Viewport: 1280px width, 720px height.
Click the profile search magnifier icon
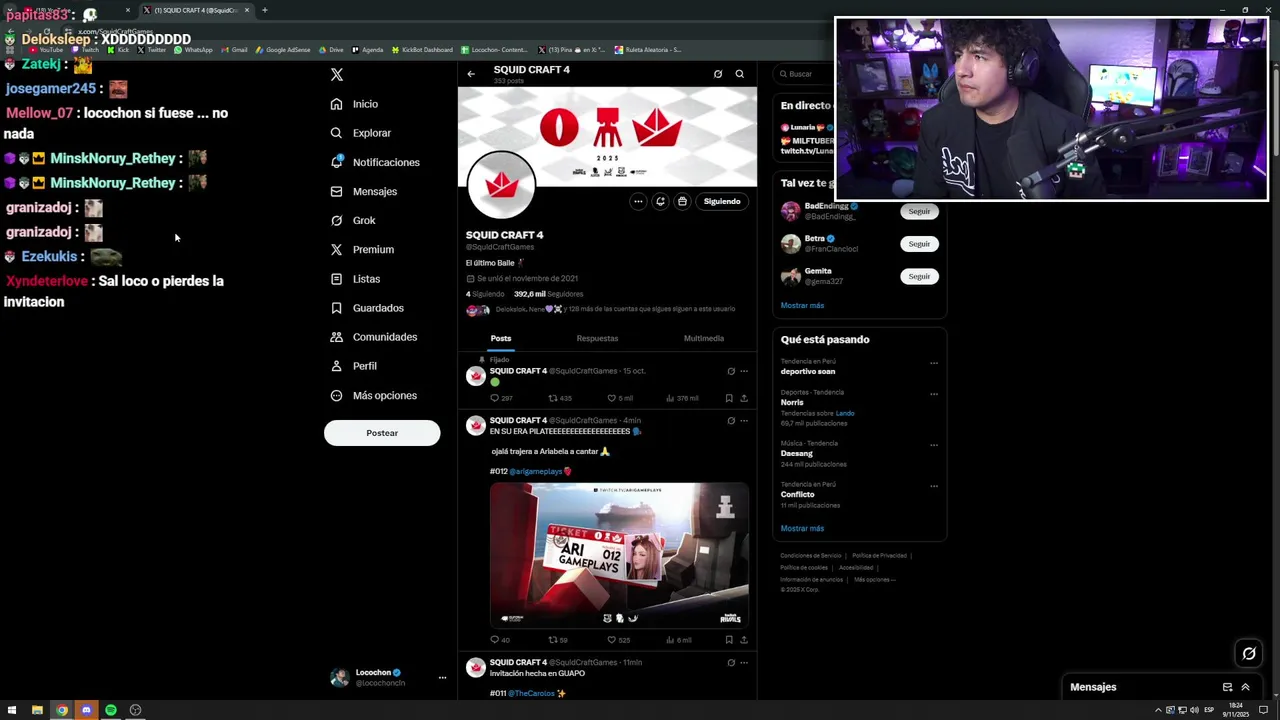tap(740, 74)
